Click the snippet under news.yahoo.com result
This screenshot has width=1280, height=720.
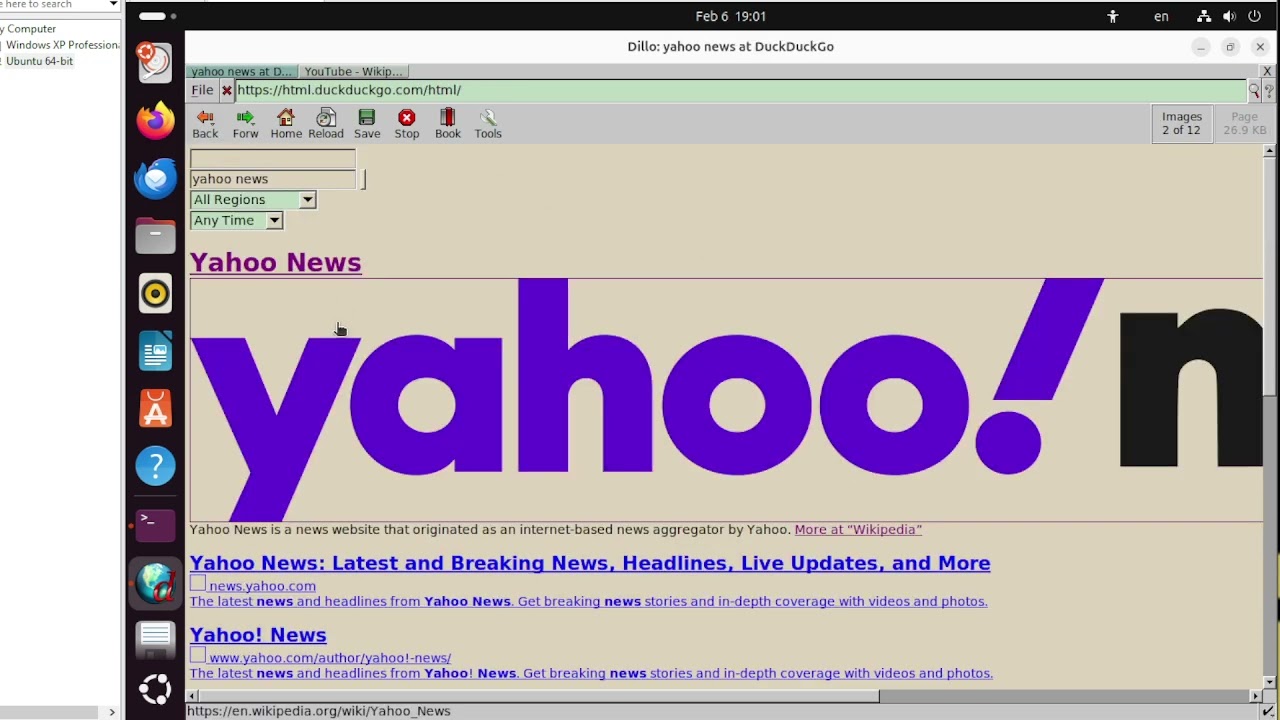[x=588, y=601]
